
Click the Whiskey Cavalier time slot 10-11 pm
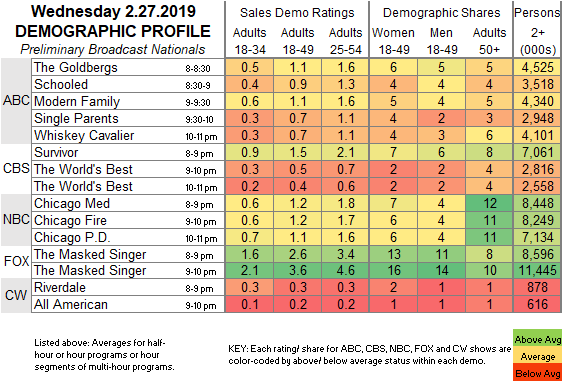coord(201,137)
